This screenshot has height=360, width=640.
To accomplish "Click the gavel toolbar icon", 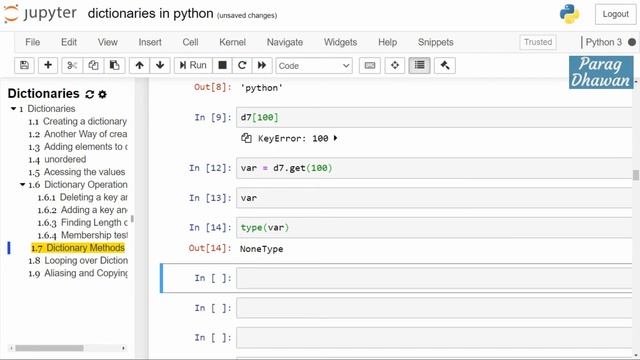I will click(445, 65).
